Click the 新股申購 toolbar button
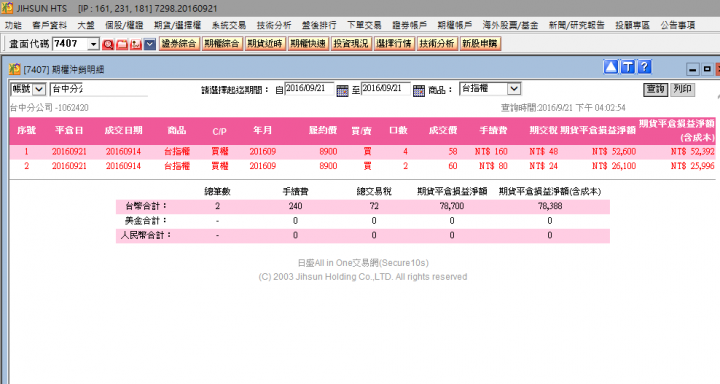720x384 pixels. click(x=480, y=44)
